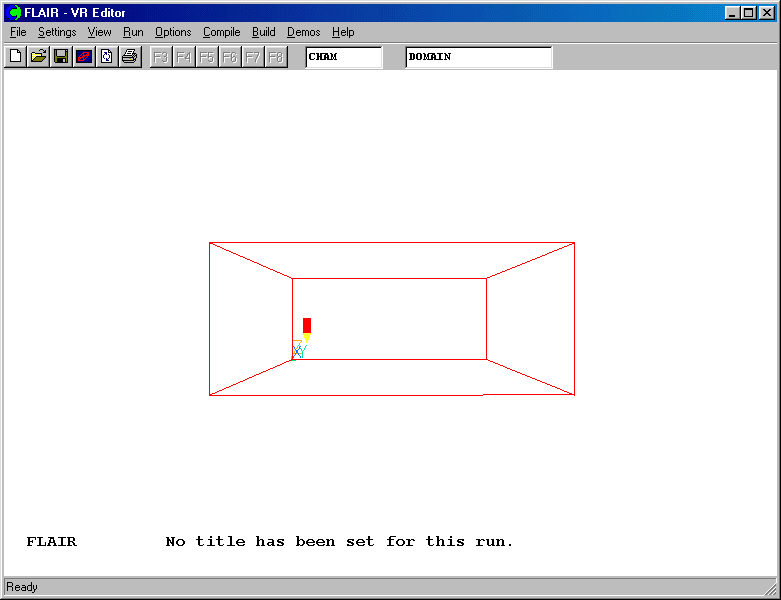Open the File menu
Image resolution: width=781 pixels, height=600 pixels.
coord(18,32)
